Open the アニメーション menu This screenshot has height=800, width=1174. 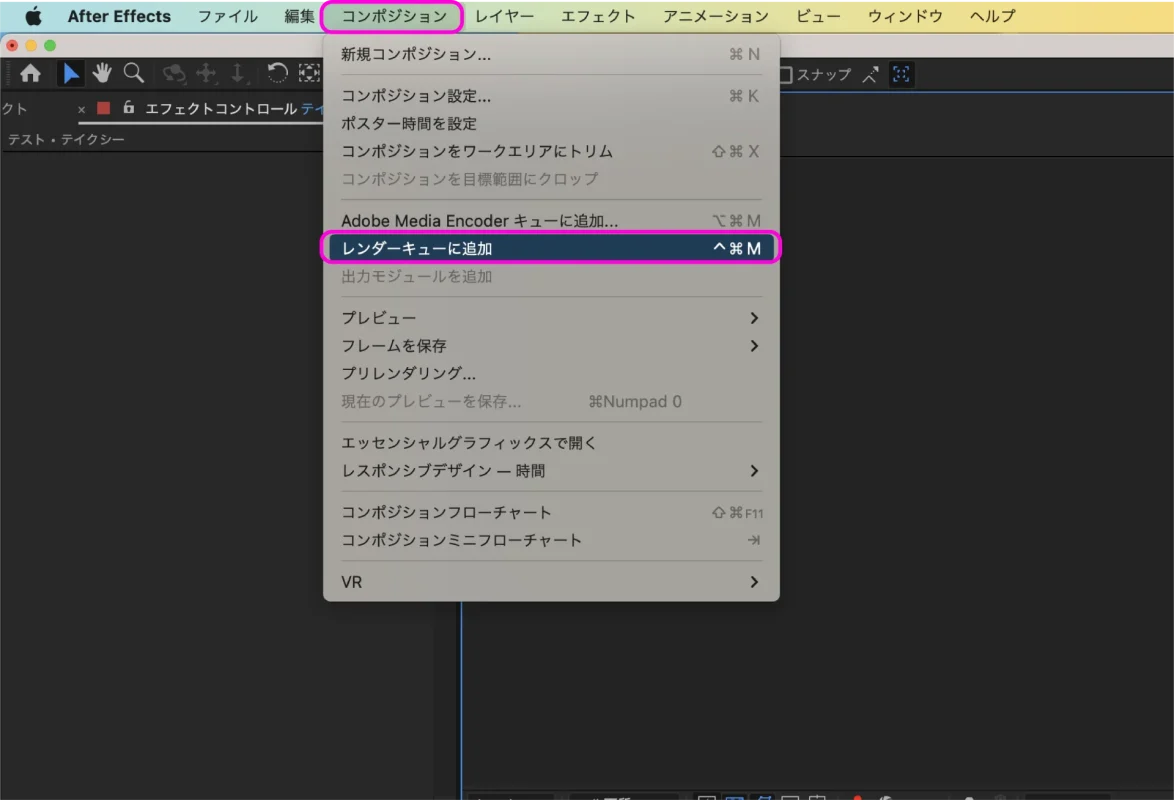pos(715,16)
